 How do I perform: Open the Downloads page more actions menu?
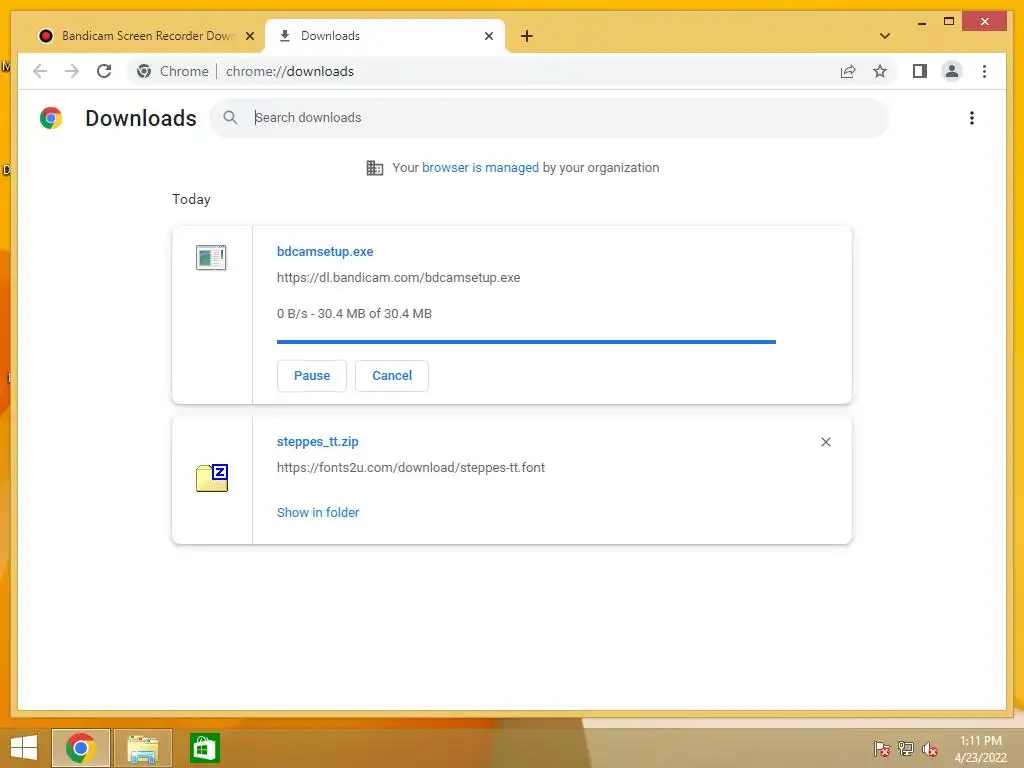click(x=972, y=118)
